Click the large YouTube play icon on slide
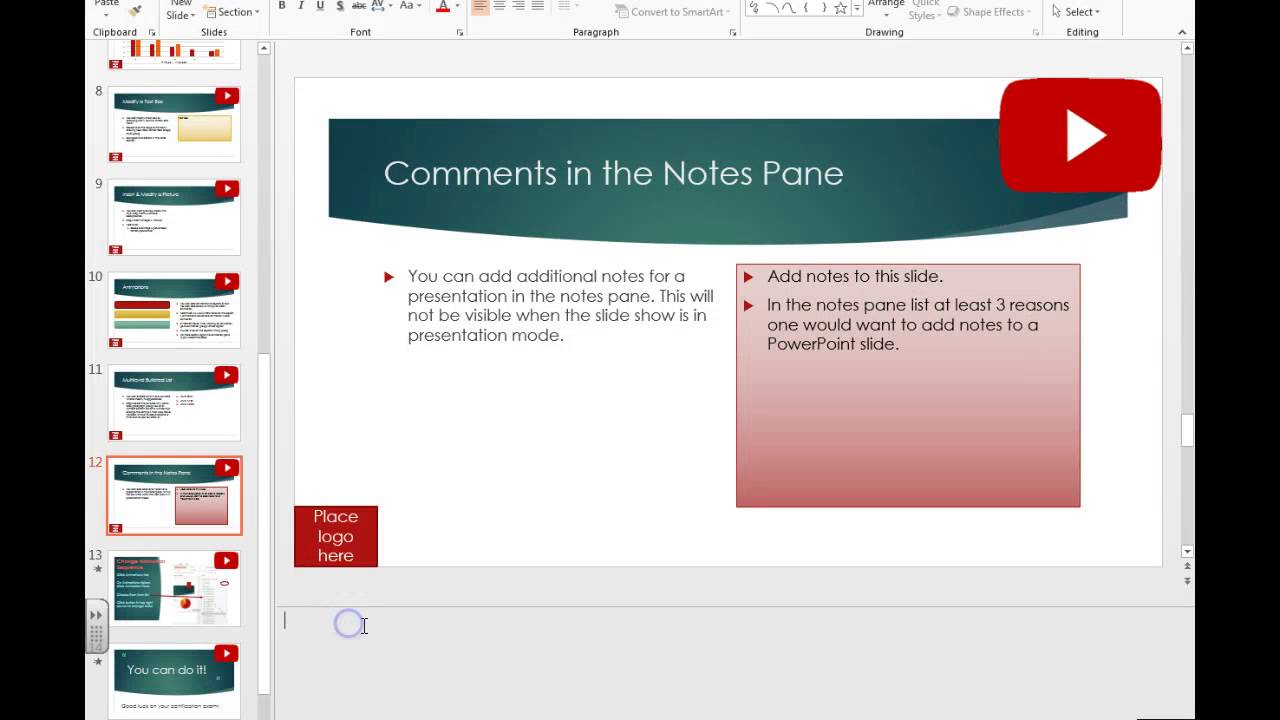 (1080, 136)
